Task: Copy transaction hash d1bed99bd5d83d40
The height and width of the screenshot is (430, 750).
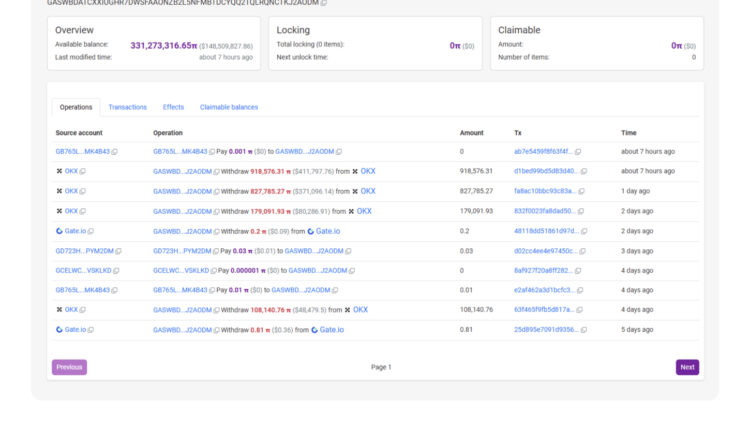Action: coord(584,171)
